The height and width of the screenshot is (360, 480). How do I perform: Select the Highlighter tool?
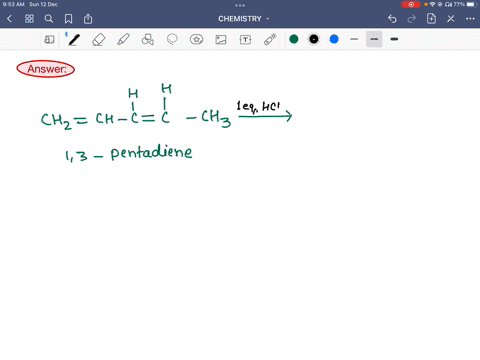click(x=123, y=39)
